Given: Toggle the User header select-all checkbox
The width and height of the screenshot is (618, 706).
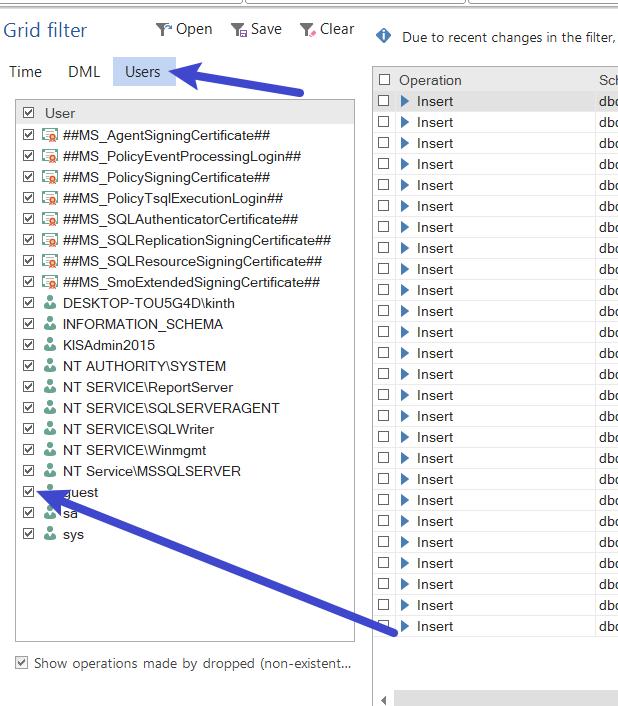Looking at the screenshot, I should click(x=28, y=113).
